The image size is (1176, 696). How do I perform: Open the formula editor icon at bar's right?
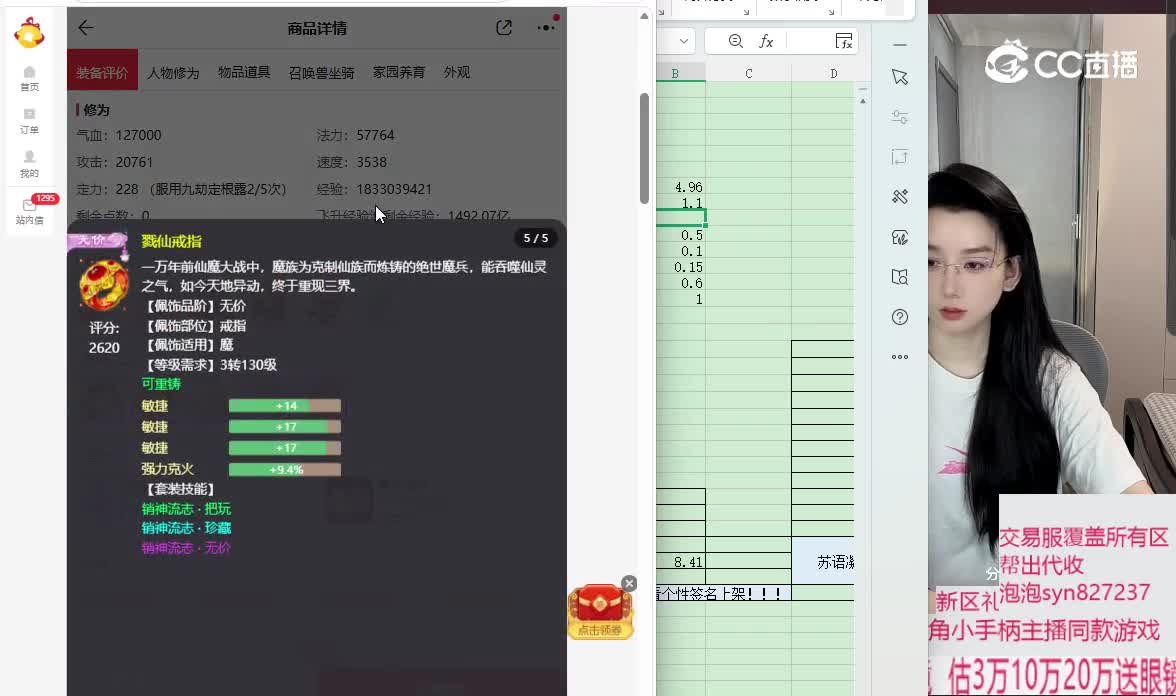click(x=844, y=41)
